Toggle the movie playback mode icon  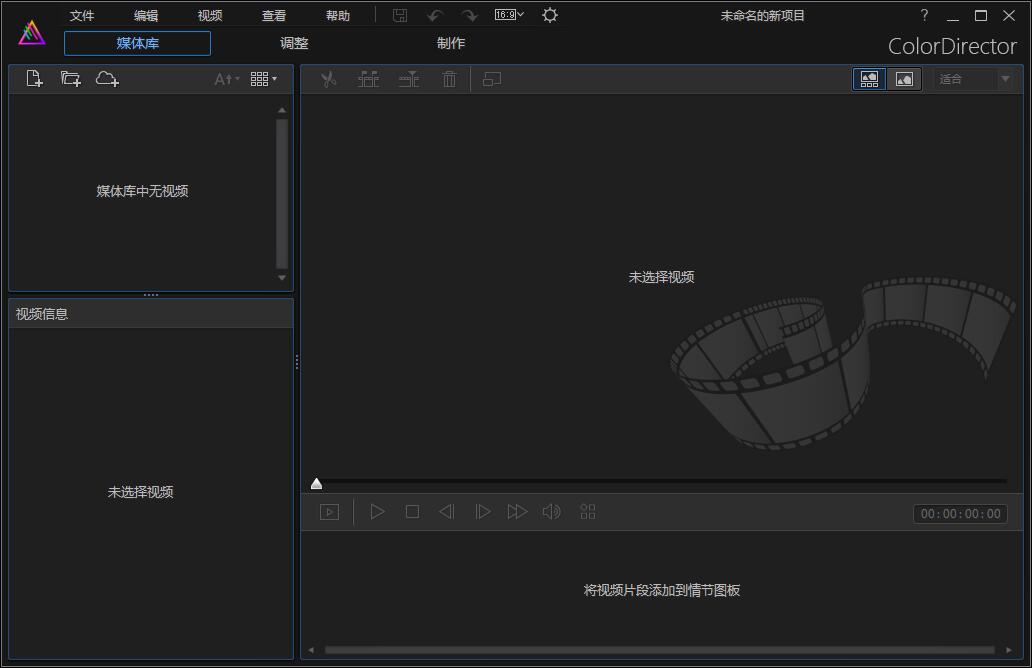(x=329, y=512)
